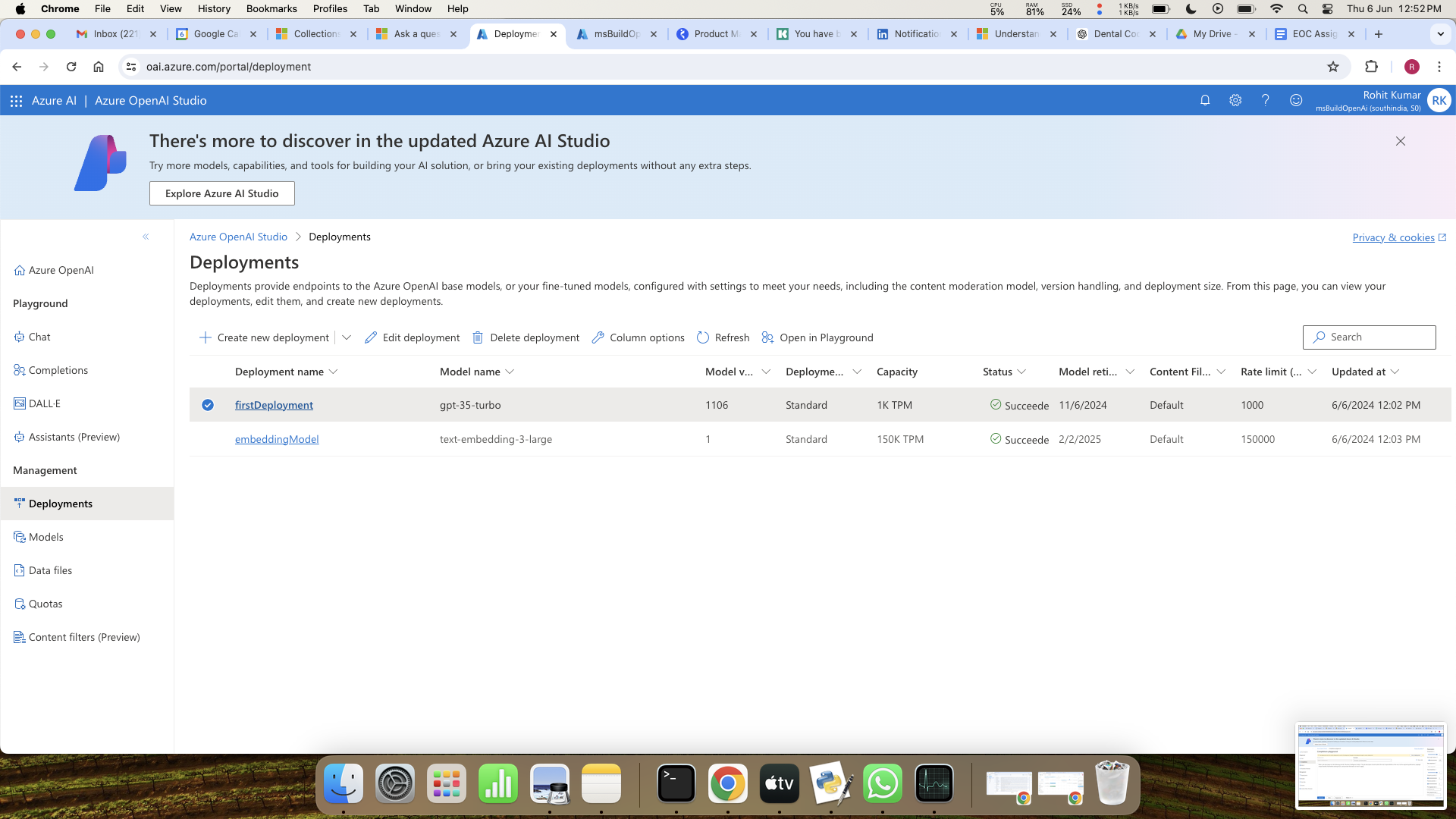Click the Delete deployment trash icon

point(478,337)
